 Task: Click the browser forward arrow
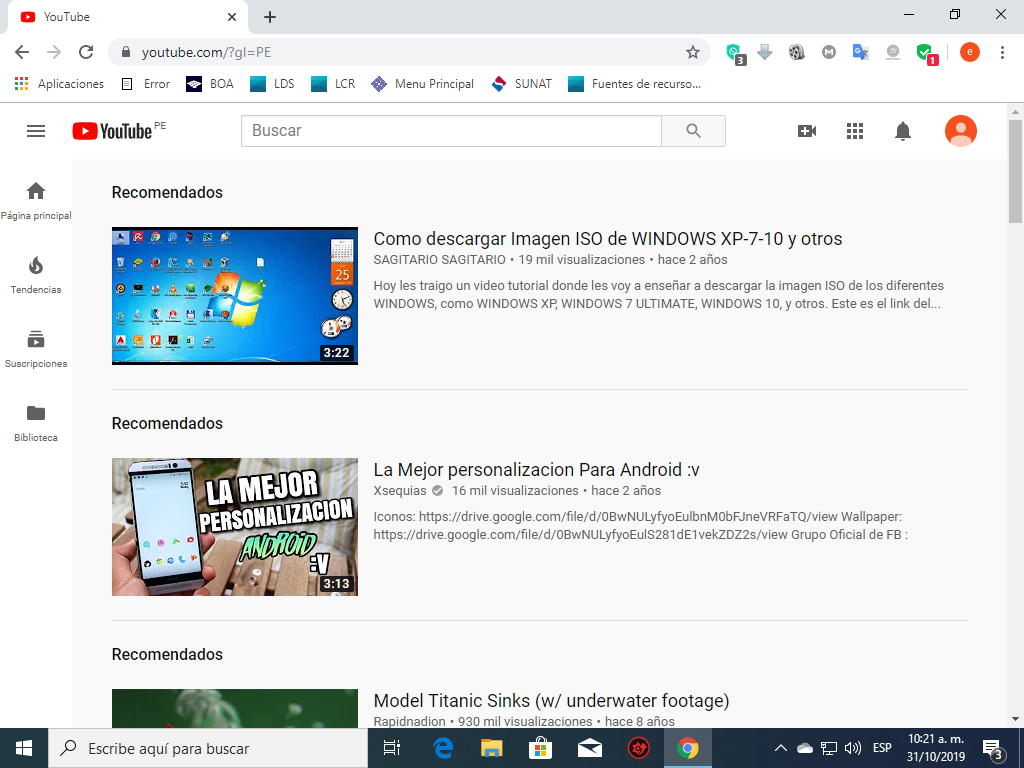point(54,52)
